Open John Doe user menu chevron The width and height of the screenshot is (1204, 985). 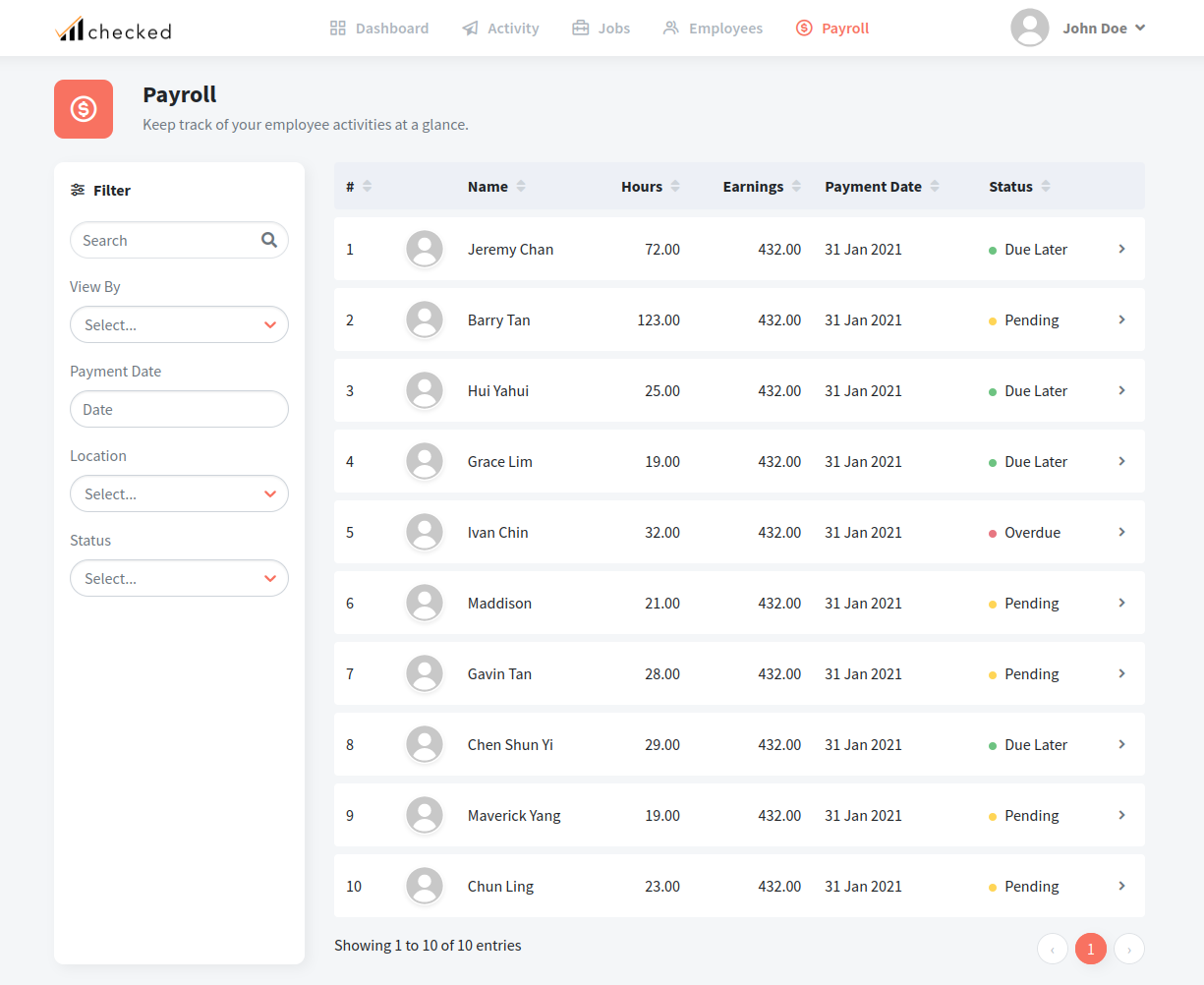1140,29
